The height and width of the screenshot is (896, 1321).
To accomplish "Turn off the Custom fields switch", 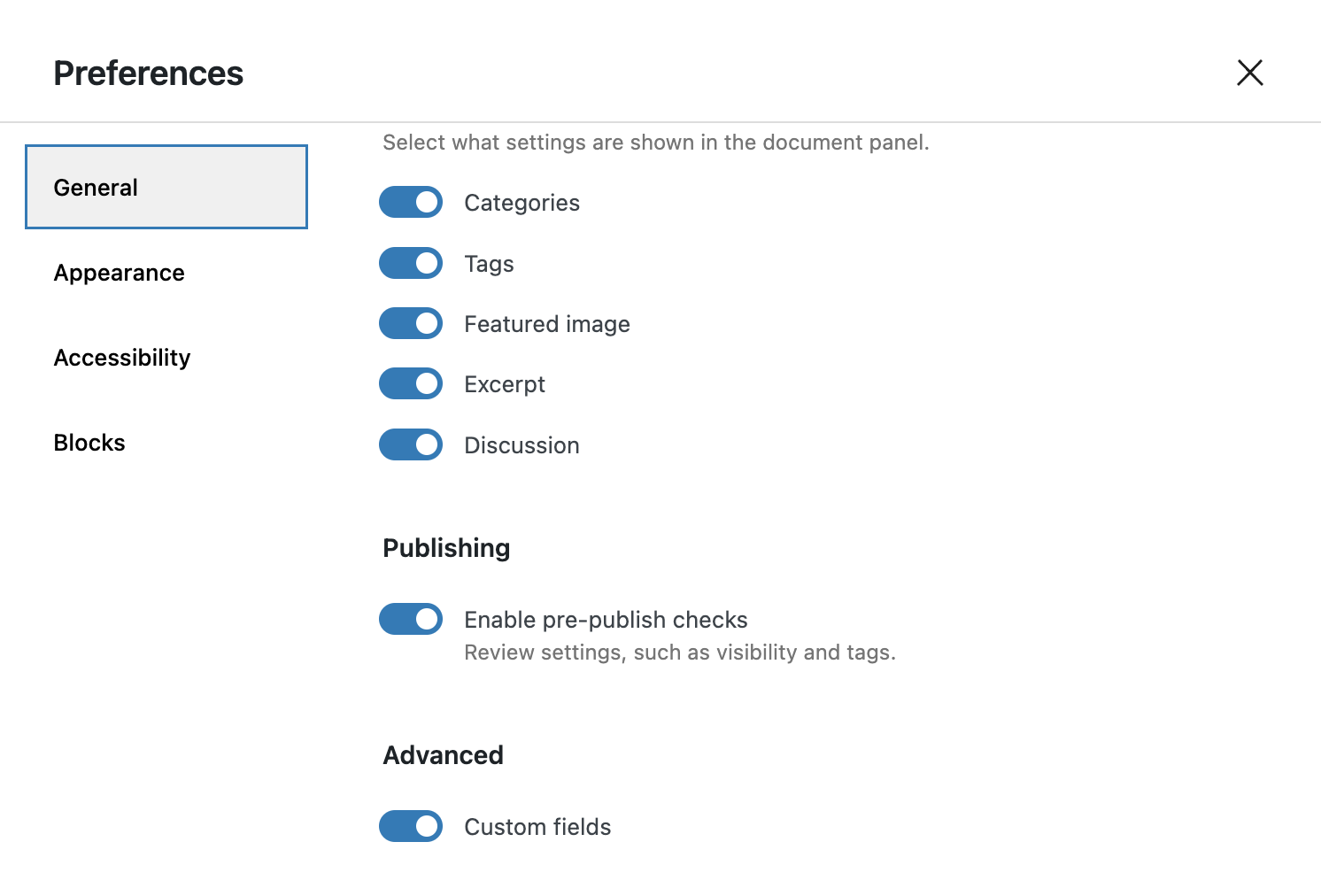I will pyautogui.click(x=411, y=826).
